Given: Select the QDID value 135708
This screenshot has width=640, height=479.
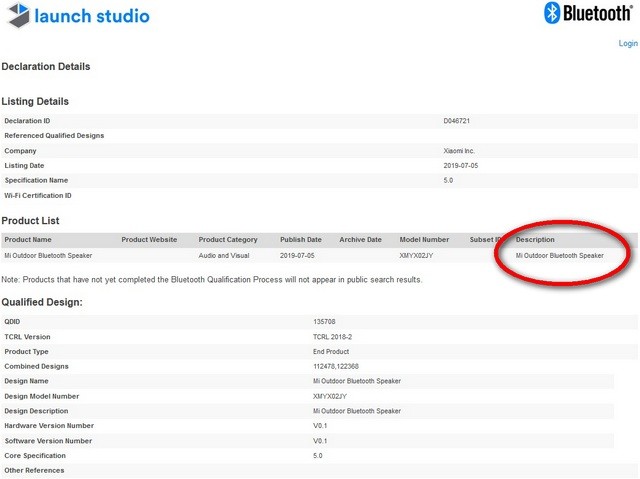Looking at the screenshot, I should click(x=324, y=322).
